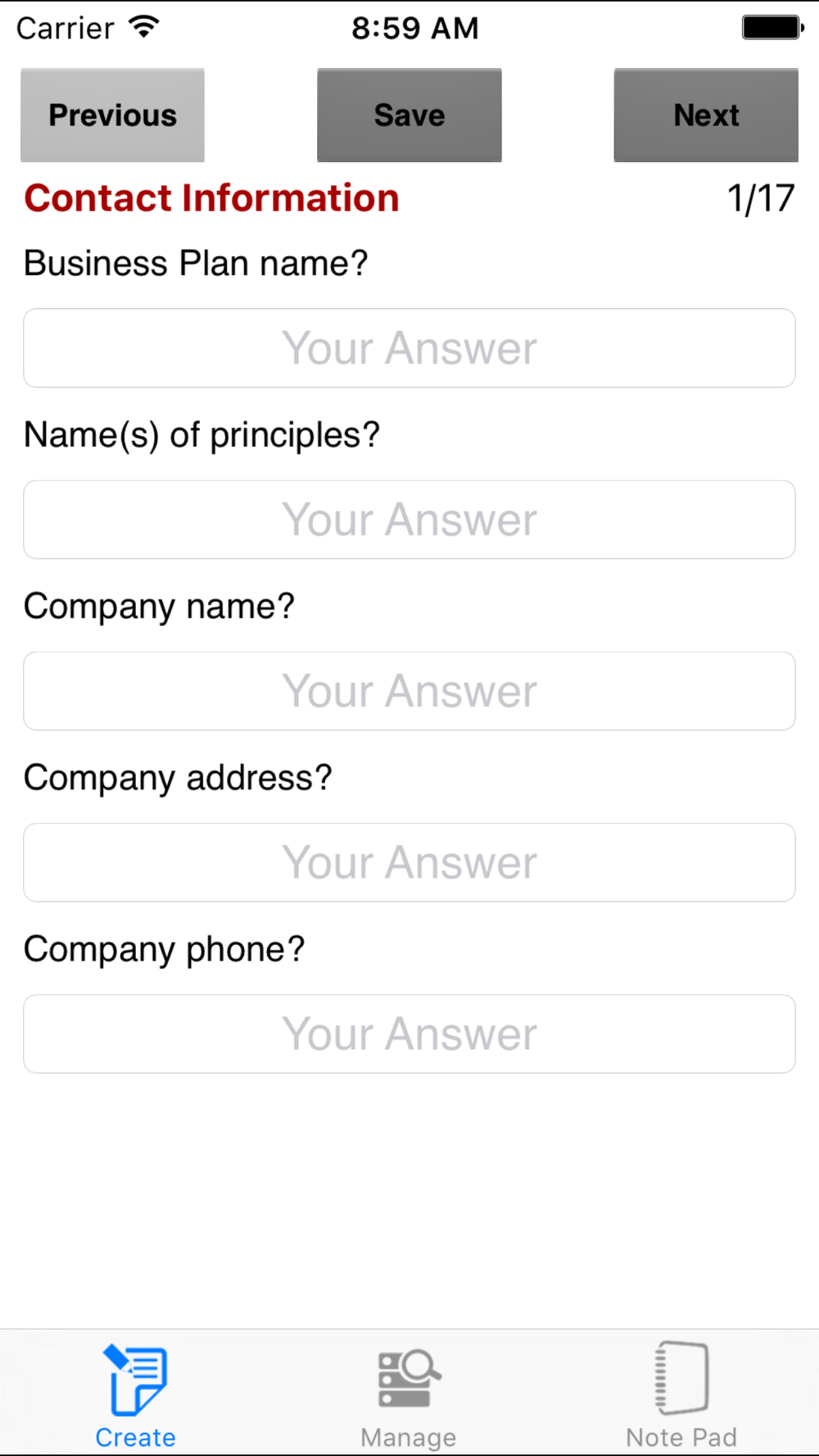Open the Note Pad notebook icon
819x1456 pixels.
[x=681, y=1378]
